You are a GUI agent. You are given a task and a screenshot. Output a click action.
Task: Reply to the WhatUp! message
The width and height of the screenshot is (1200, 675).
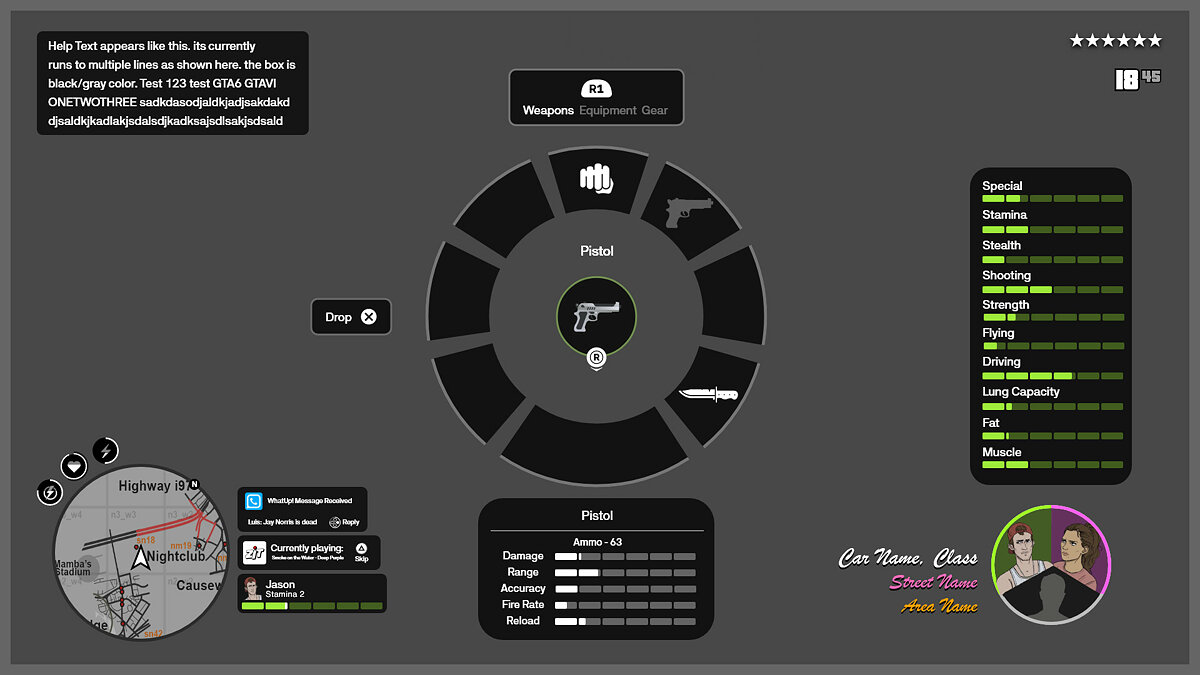[x=343, y=522]
